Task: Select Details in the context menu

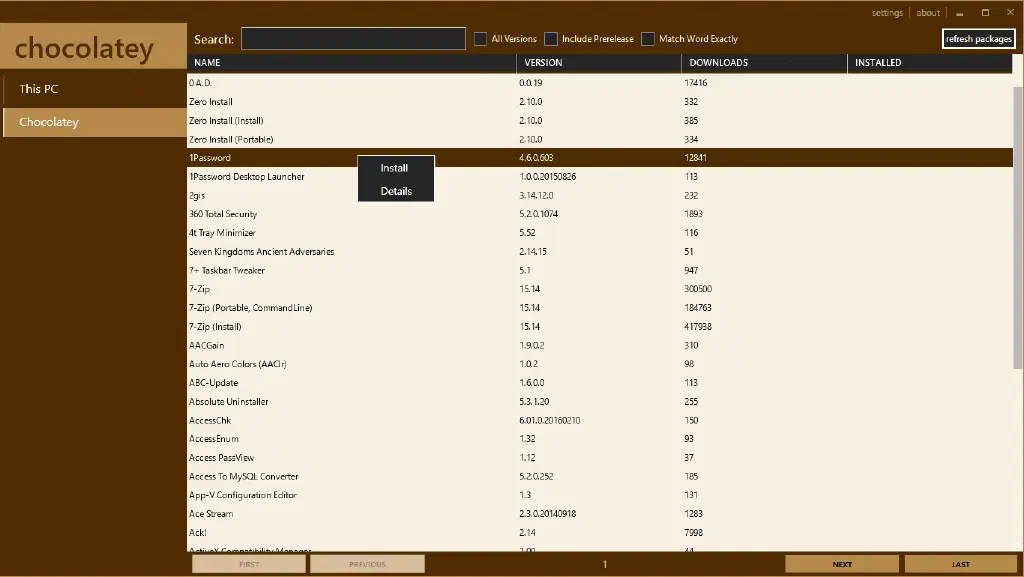Action: pos(396,191)
